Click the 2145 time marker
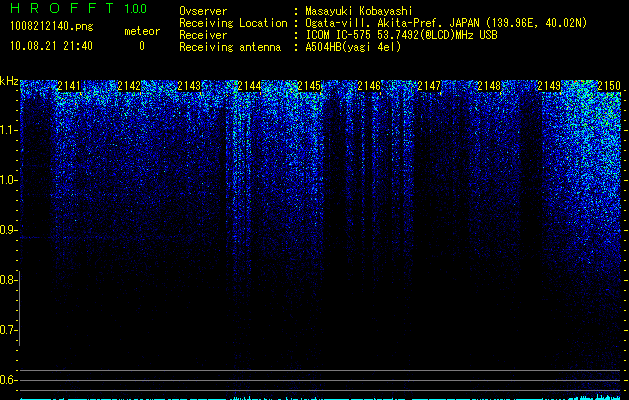The image size is (629, 400). click(309, 86)
